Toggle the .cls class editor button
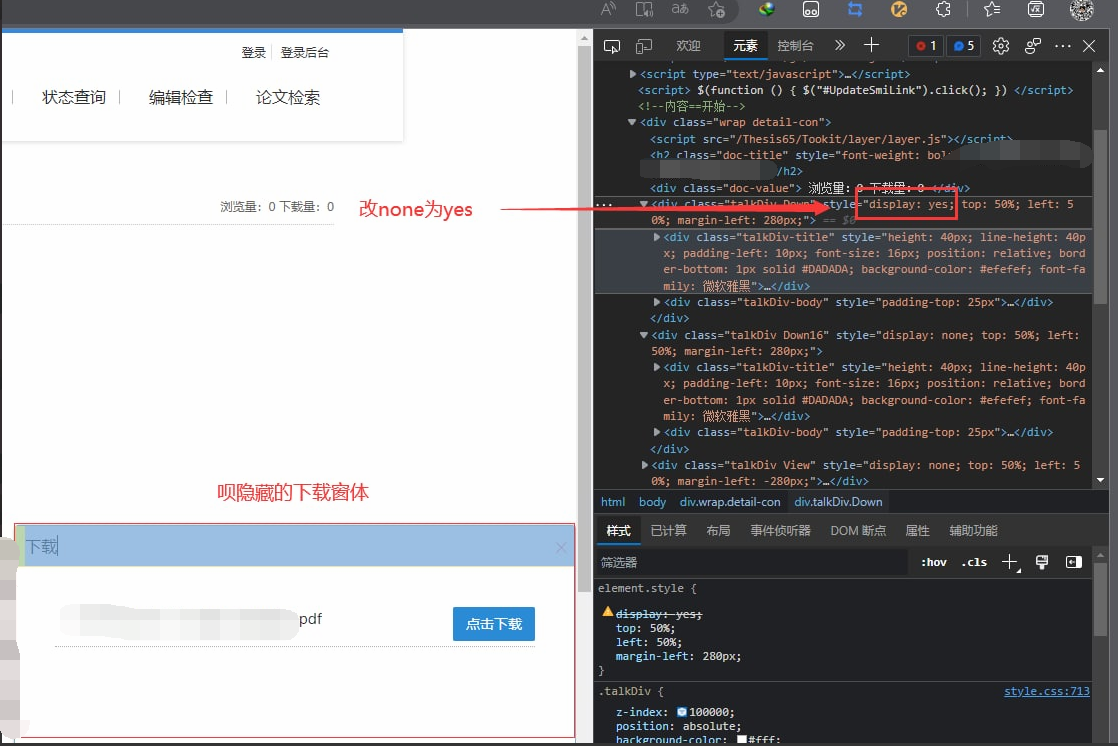This screenshot has height=746, width=1118. point(974,563)
